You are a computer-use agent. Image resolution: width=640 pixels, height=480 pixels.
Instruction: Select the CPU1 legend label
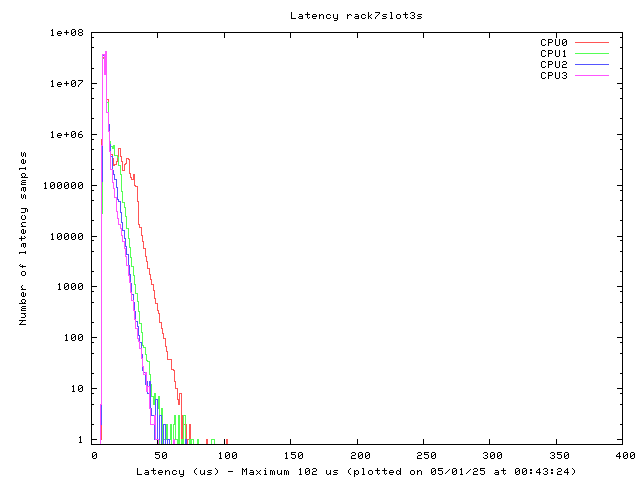pyautogui.click(x=554, y=53)
